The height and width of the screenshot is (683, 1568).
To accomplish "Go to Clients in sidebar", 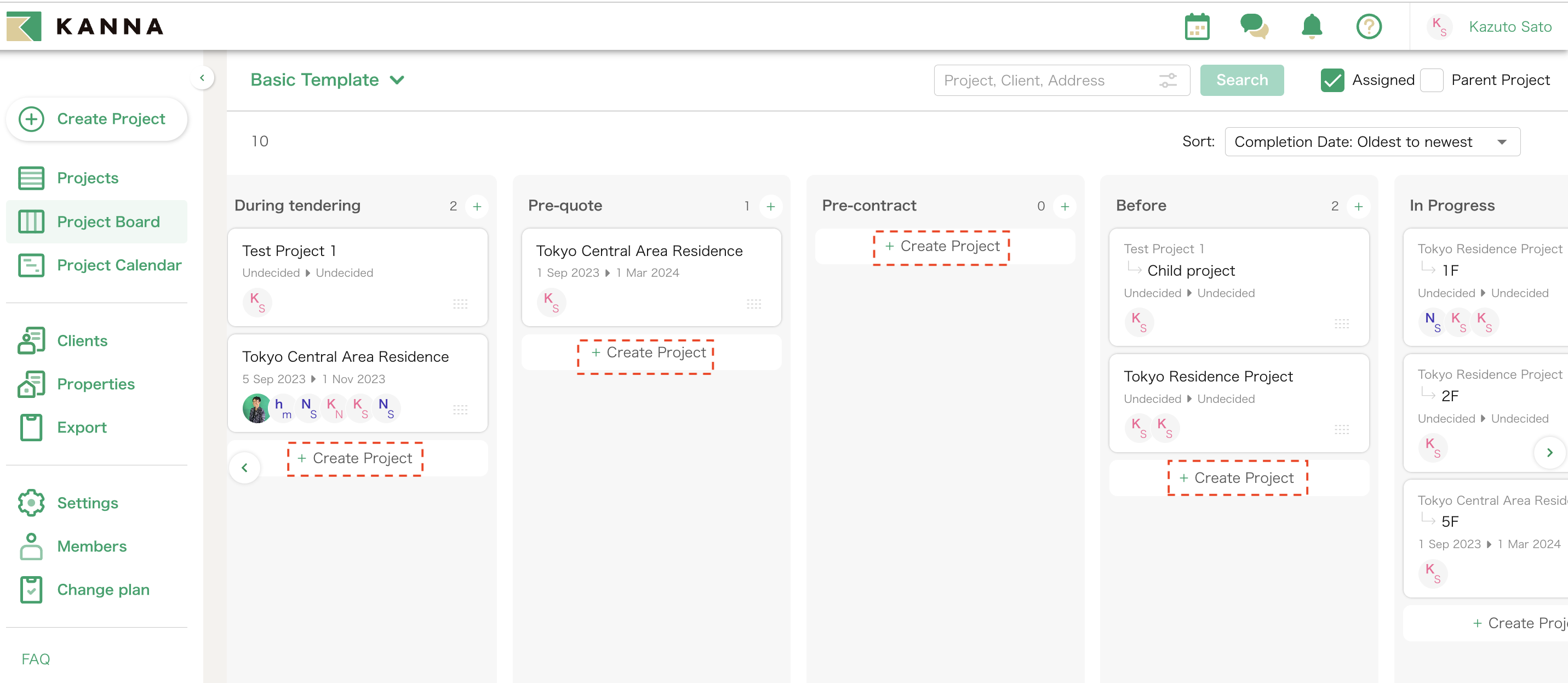I will tap(82, 340).
